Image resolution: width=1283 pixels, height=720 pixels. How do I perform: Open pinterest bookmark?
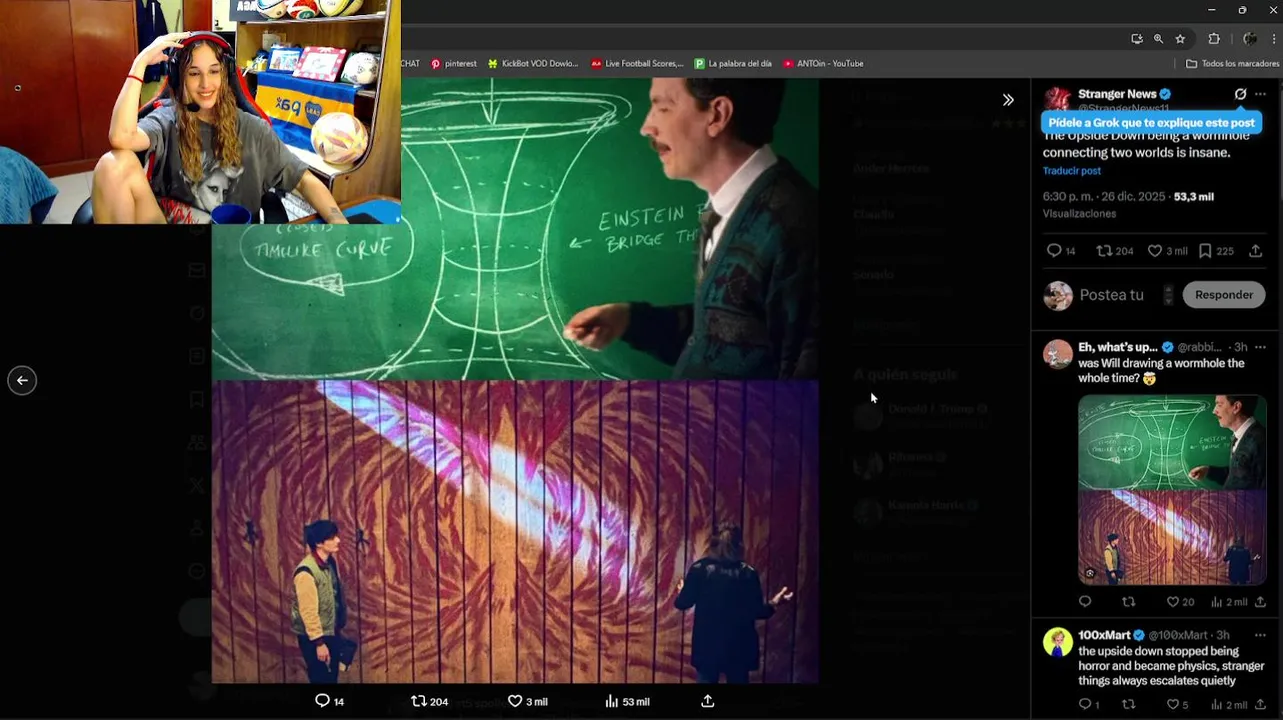point(454,63)
